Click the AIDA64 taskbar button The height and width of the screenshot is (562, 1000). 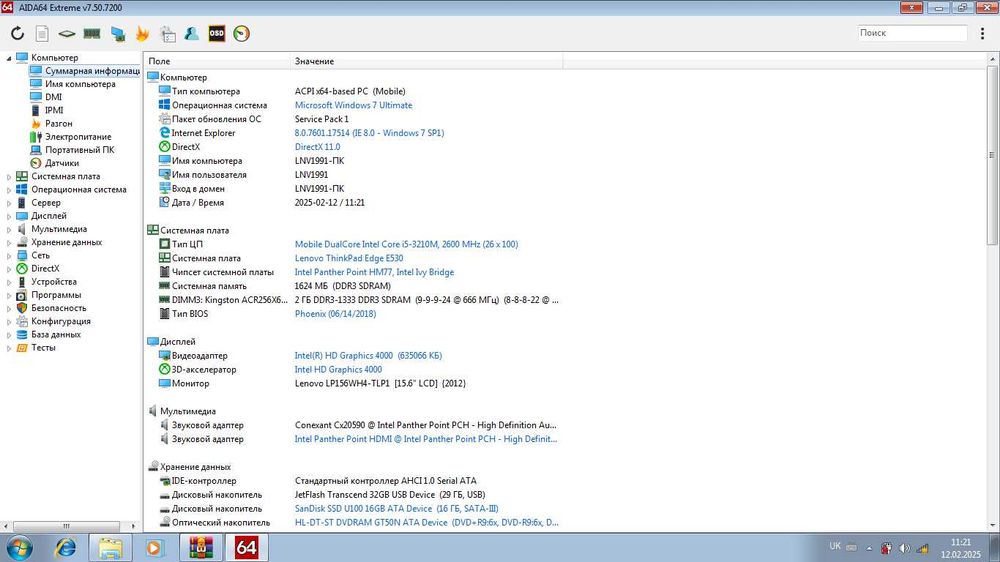[x=246, y=548]
